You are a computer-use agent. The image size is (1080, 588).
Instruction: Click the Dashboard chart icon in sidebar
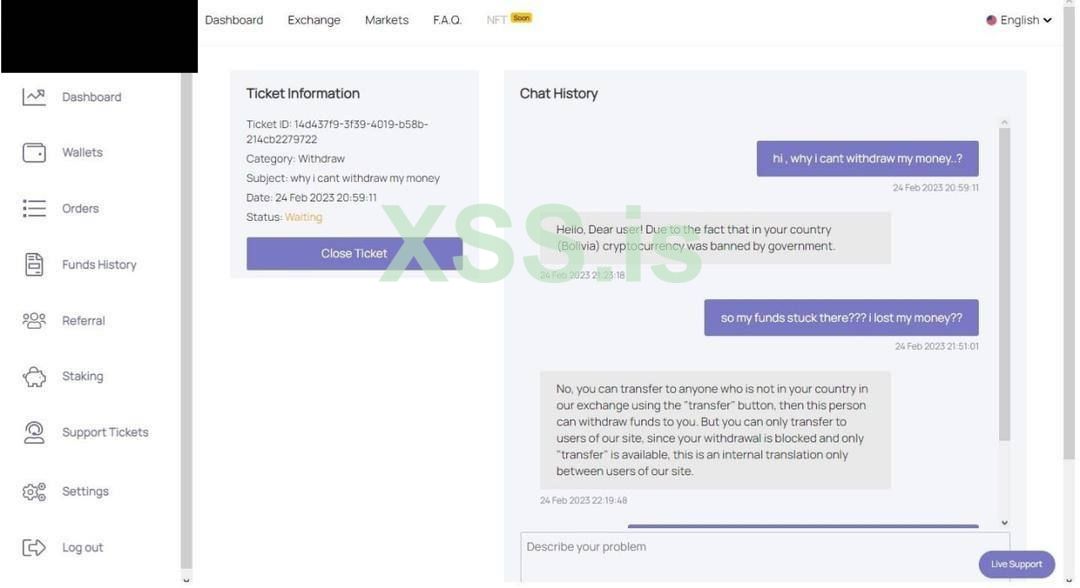click(x=34, y=97)
